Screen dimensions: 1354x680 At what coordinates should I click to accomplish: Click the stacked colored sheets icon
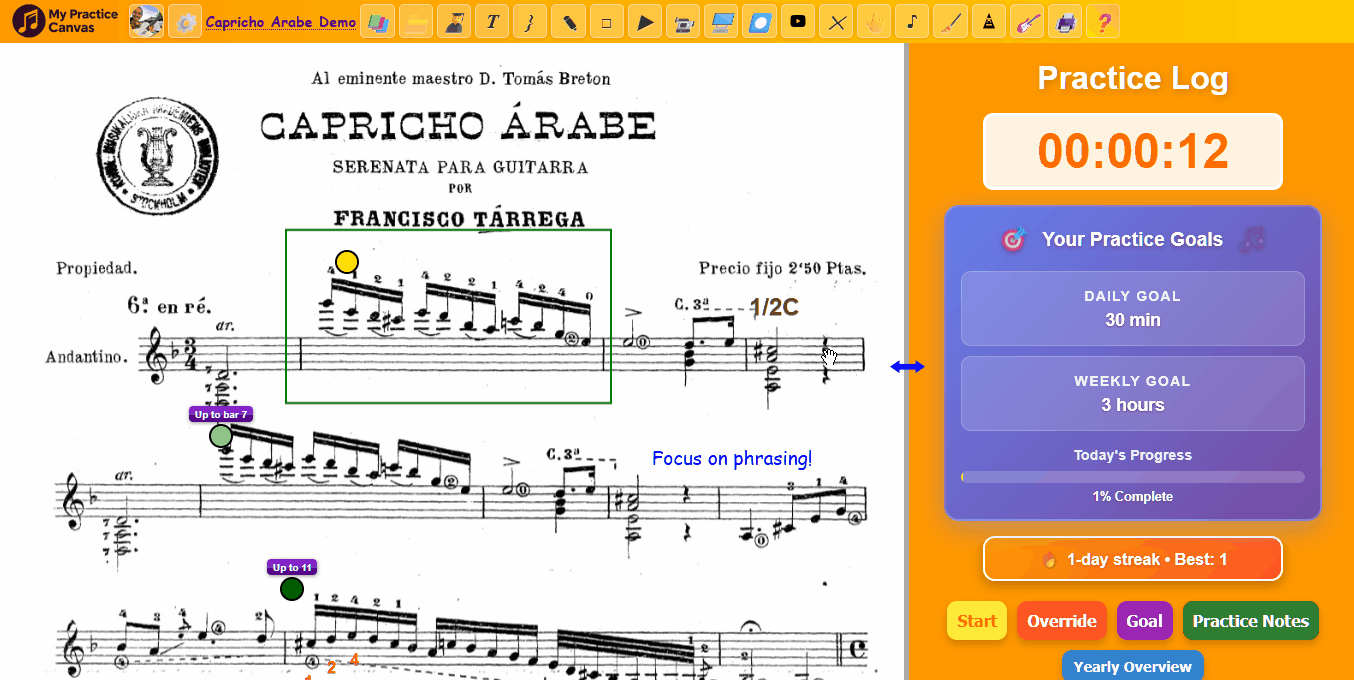(377, 21)
